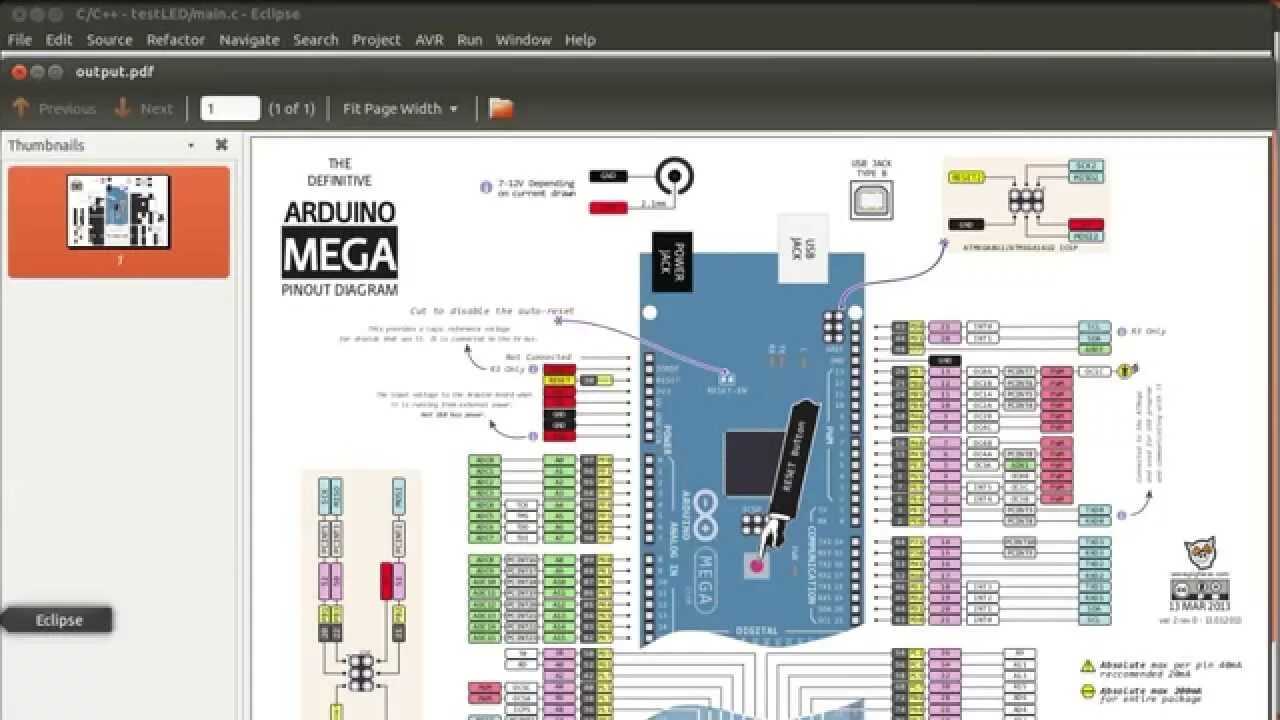Open the Navigate menu
Viewport: 1280px width, 720px height.
click(x=249, y=40)
